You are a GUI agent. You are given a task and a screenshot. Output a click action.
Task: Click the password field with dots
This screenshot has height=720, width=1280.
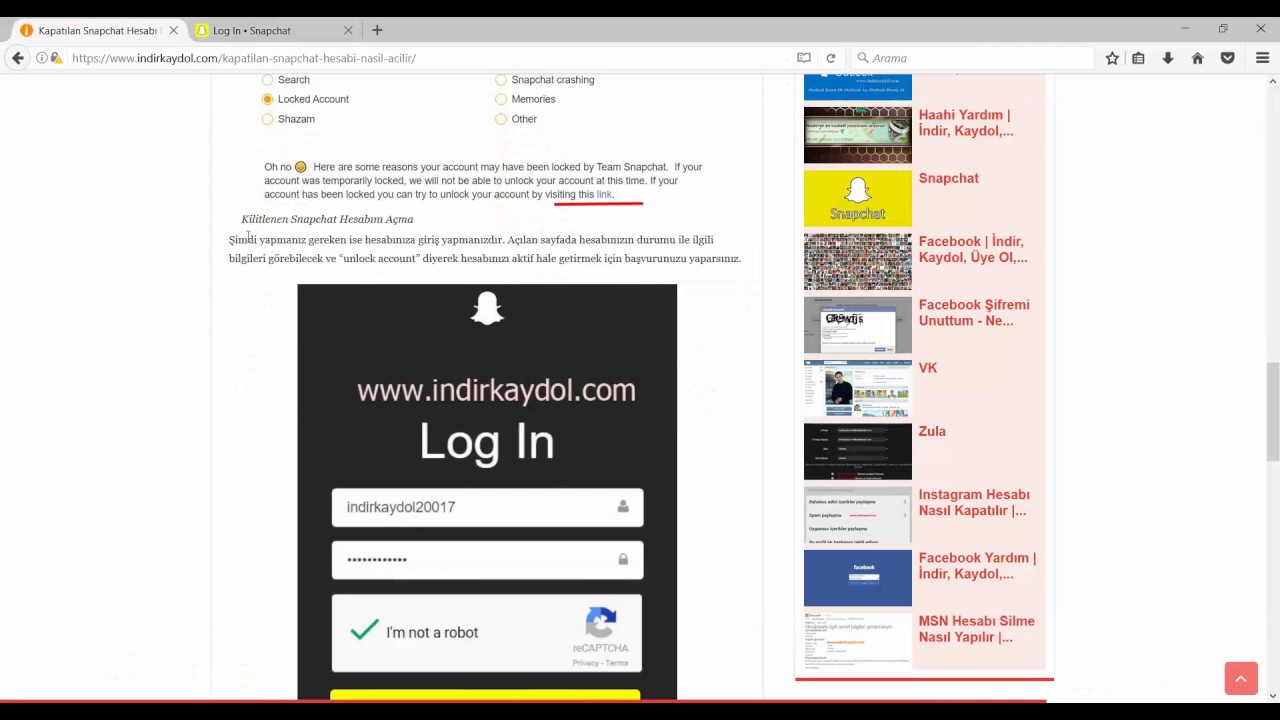tap(487, 559)
